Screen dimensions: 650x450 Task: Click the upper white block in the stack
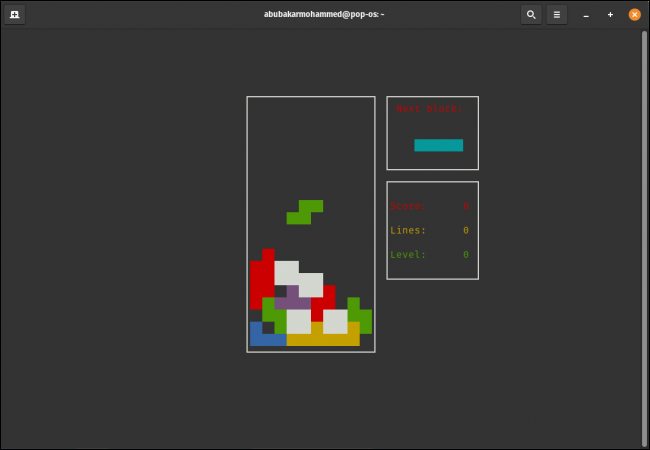pos(287,270)
